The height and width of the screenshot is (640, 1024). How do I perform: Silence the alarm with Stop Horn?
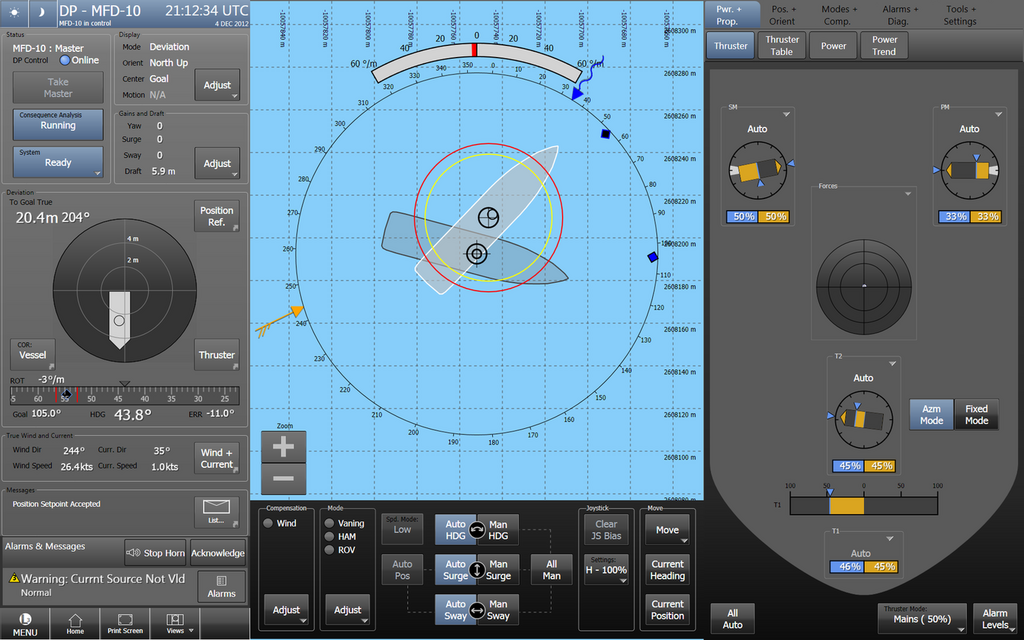pyautogui.click(x=155, y=552)
